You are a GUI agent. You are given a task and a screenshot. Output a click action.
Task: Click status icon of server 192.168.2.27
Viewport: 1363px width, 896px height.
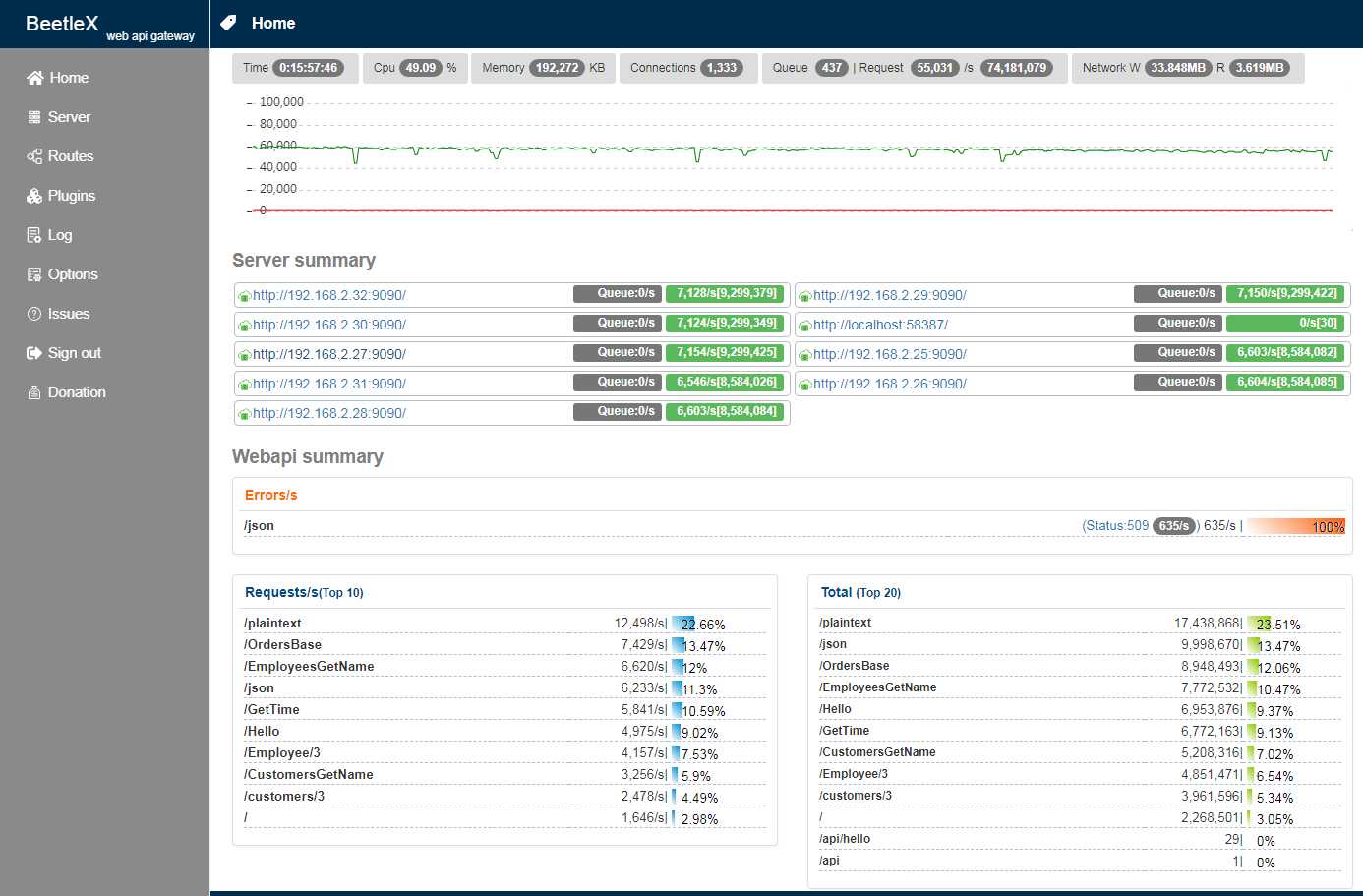coord(244,355)
